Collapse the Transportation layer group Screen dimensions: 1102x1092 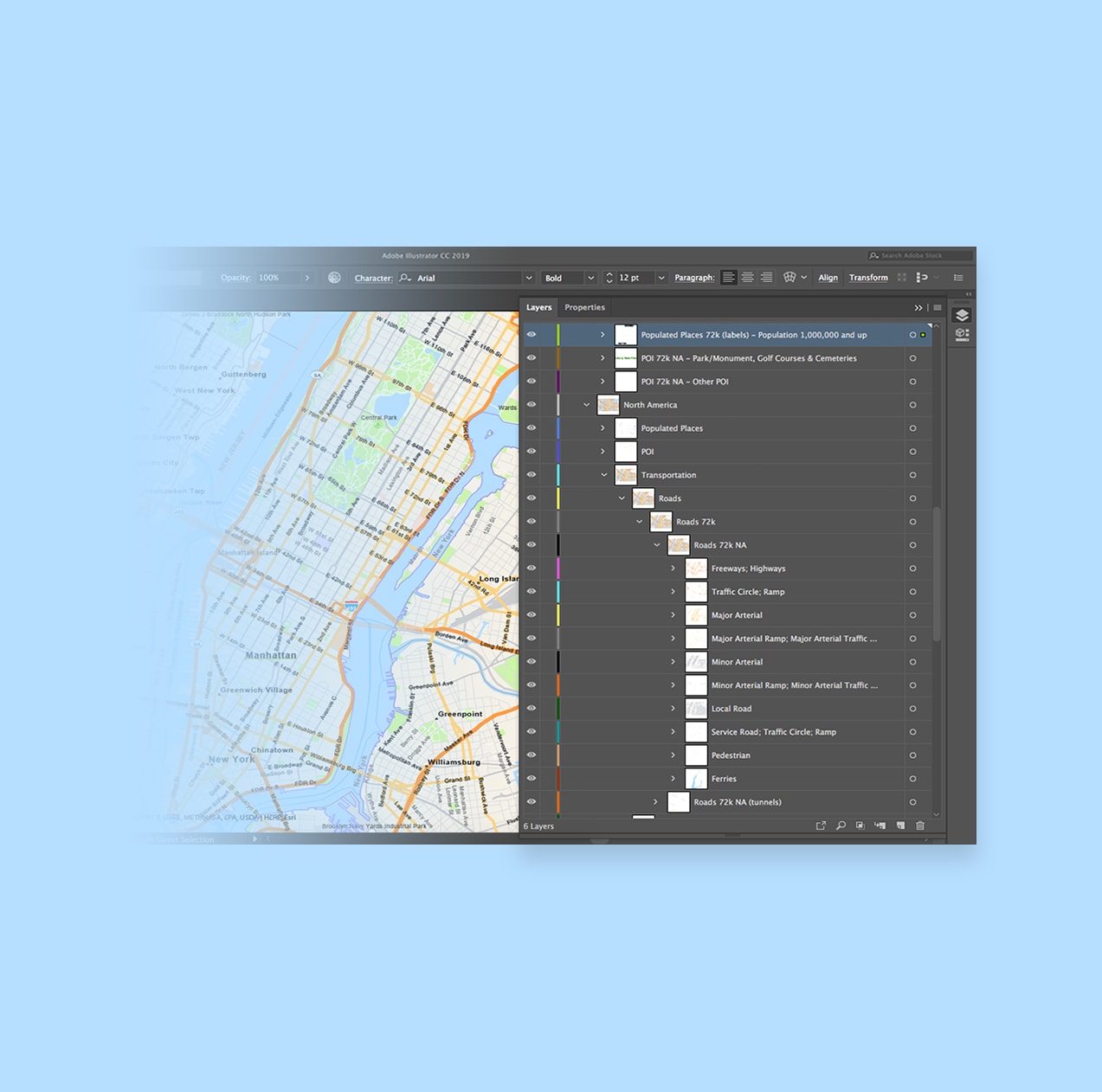click(604, 475)
